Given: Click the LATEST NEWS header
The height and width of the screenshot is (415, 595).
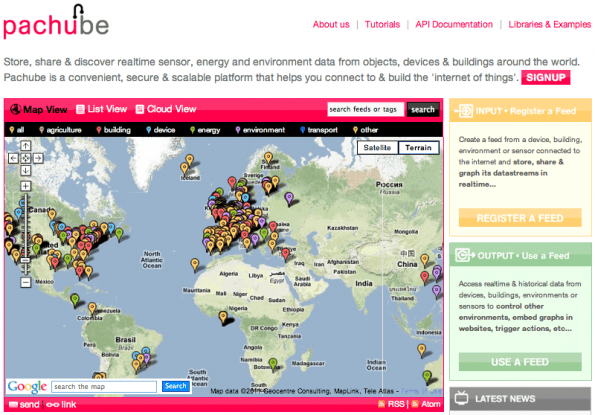Looking at the screenshot, I should (520, 399).
